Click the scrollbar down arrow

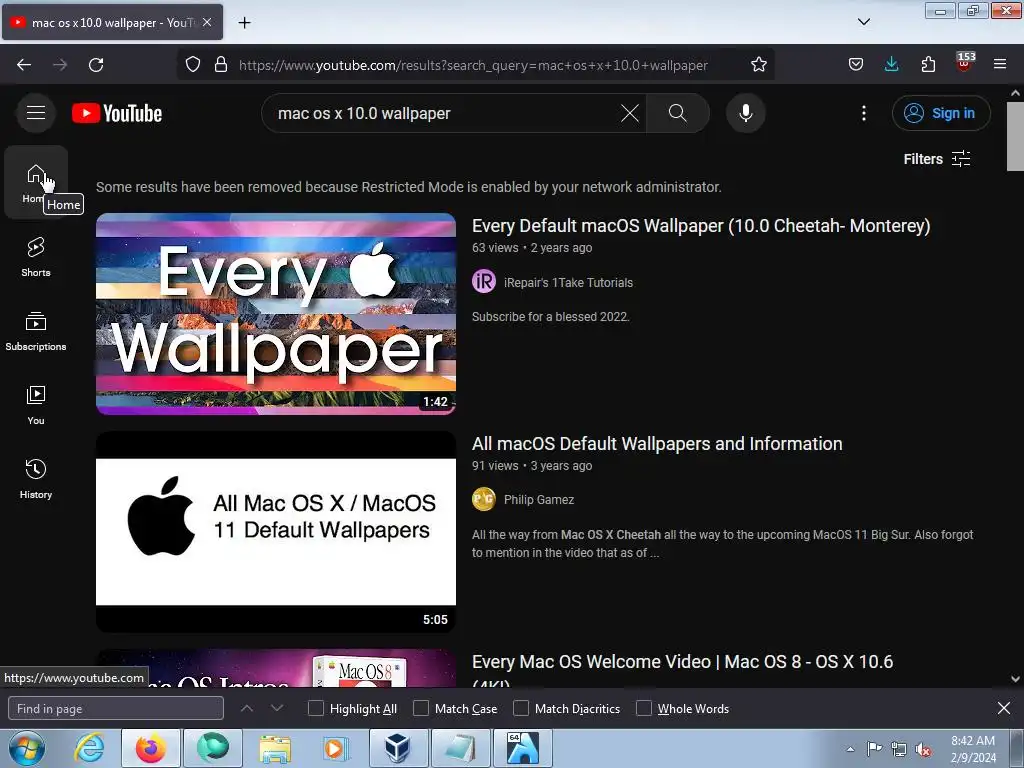(1016, 679)
